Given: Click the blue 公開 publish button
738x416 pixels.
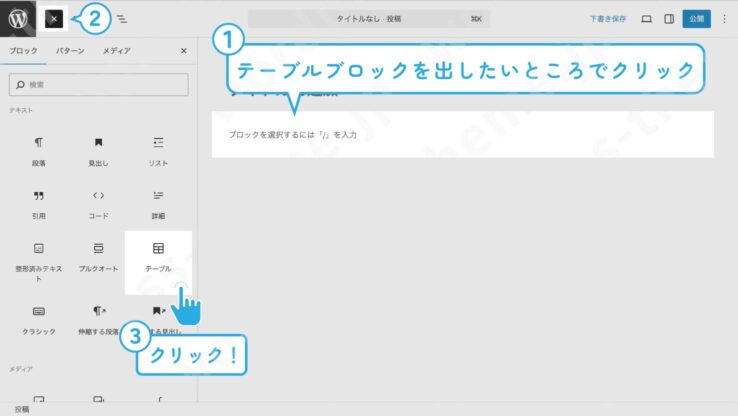Looking at the screenshot, I should tap(697, 19).
